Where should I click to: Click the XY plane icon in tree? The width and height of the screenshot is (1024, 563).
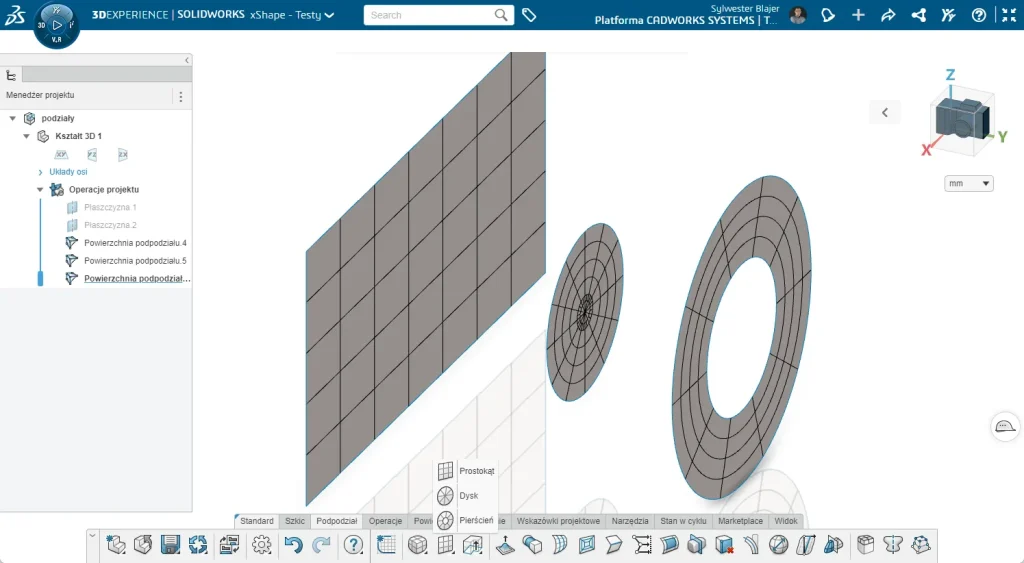(x=61, y=154)
